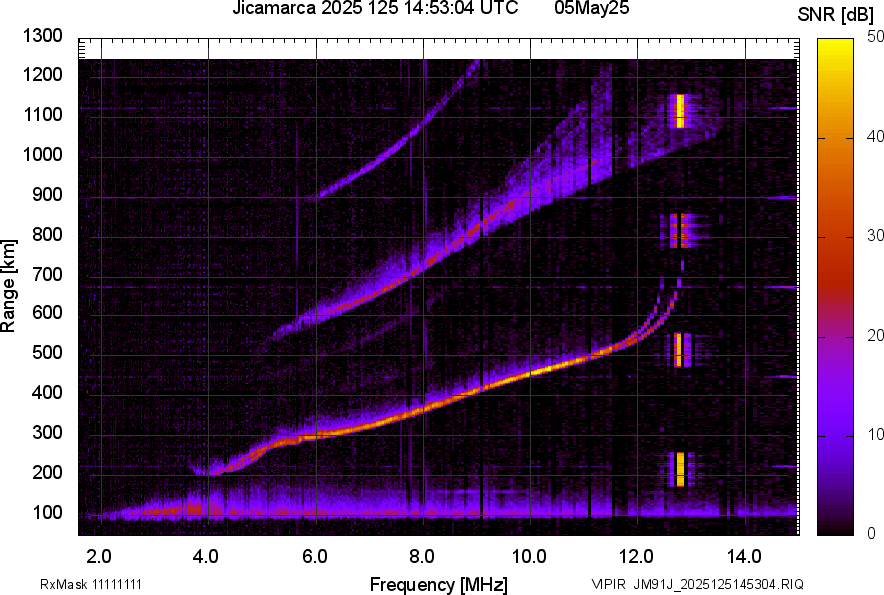Click the date label '05May25'
The width and height of the screenshot is (884, 595).
tap(591, 8)
